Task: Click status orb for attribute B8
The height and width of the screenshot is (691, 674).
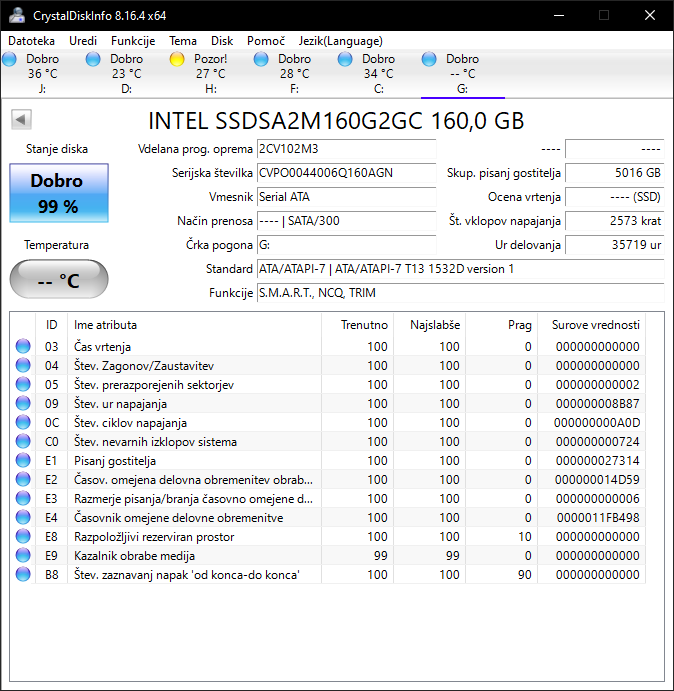Action: point(23,574)
